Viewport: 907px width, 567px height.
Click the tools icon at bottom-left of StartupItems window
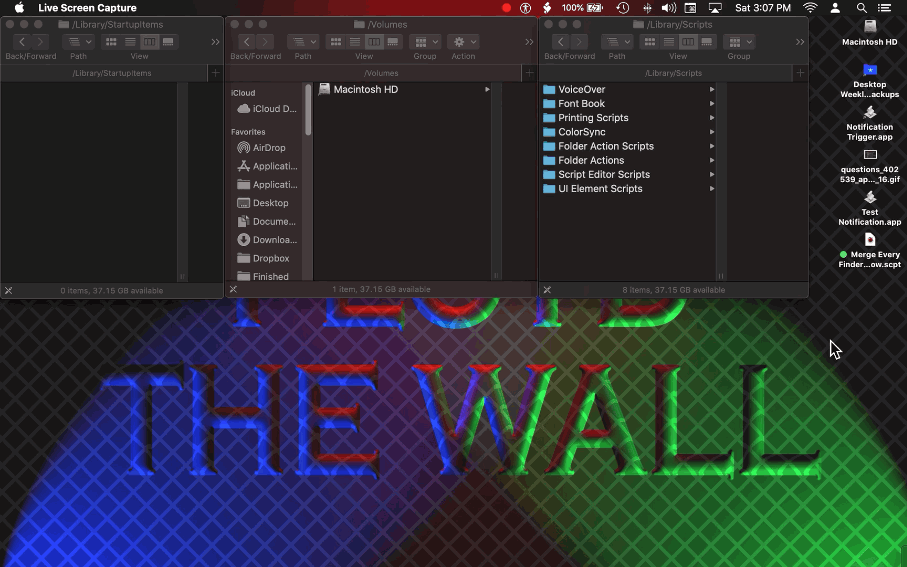click(x=9, y=290)
